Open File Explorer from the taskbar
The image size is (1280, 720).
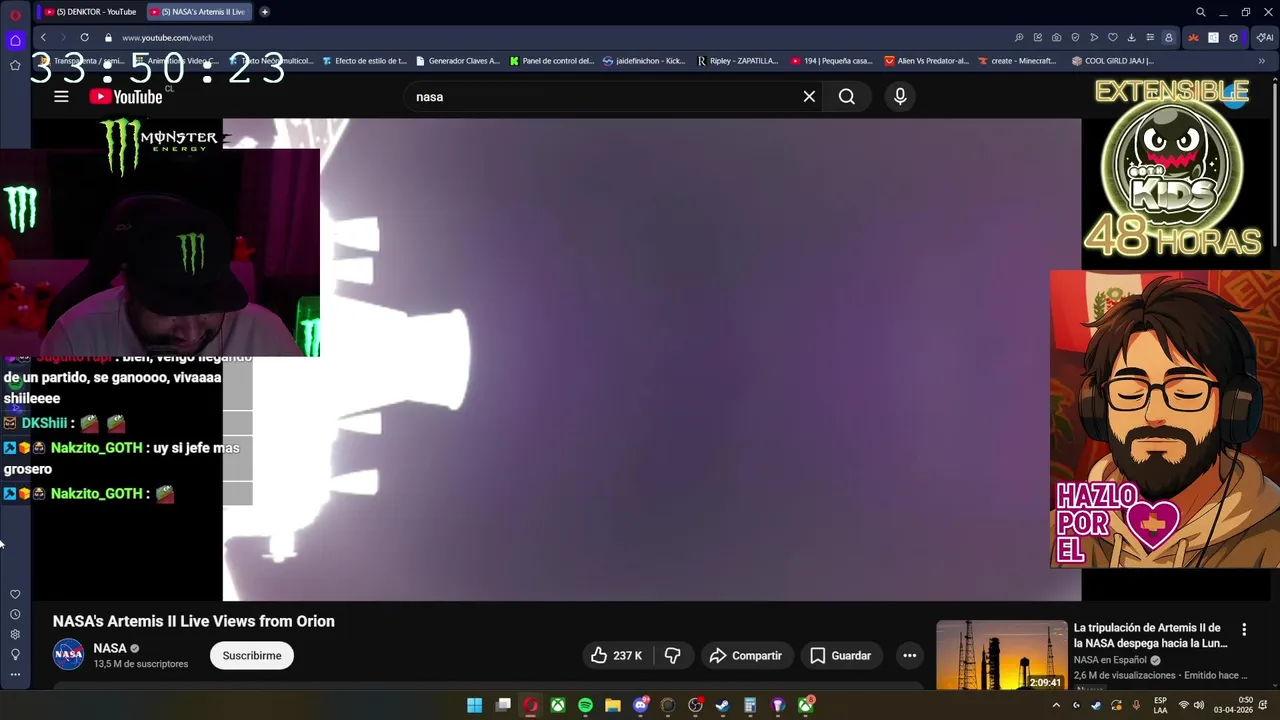coord(613,705)
